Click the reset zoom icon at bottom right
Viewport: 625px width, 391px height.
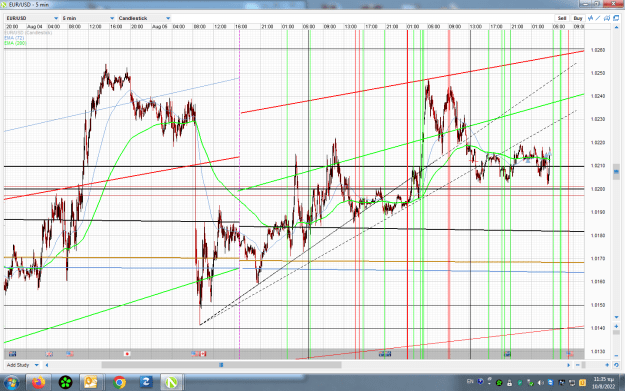pyautogui.click(x=616, y=365)
